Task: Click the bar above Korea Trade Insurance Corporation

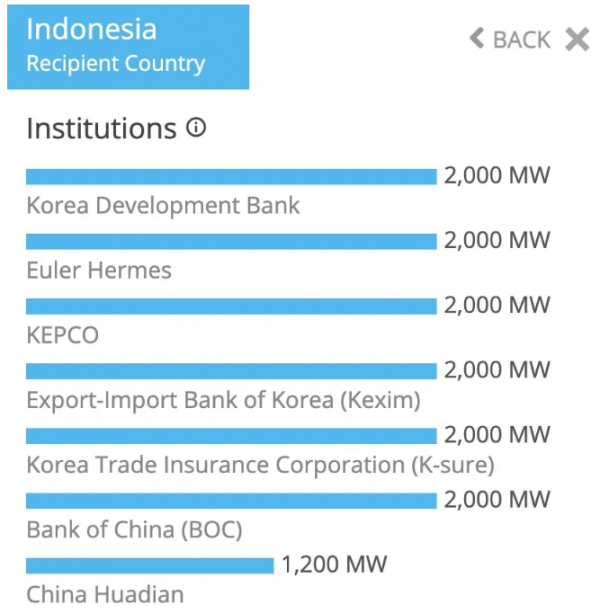Action: coord(231,436)
